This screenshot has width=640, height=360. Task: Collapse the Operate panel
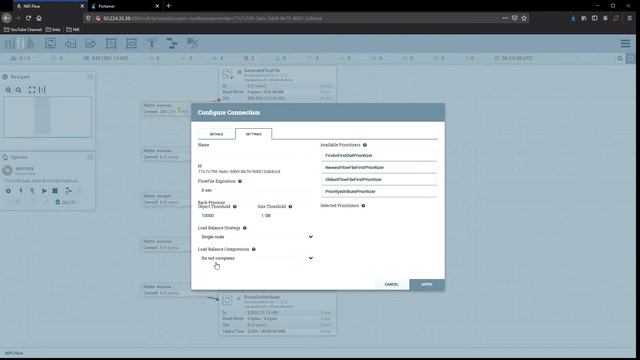click(90, 157)
